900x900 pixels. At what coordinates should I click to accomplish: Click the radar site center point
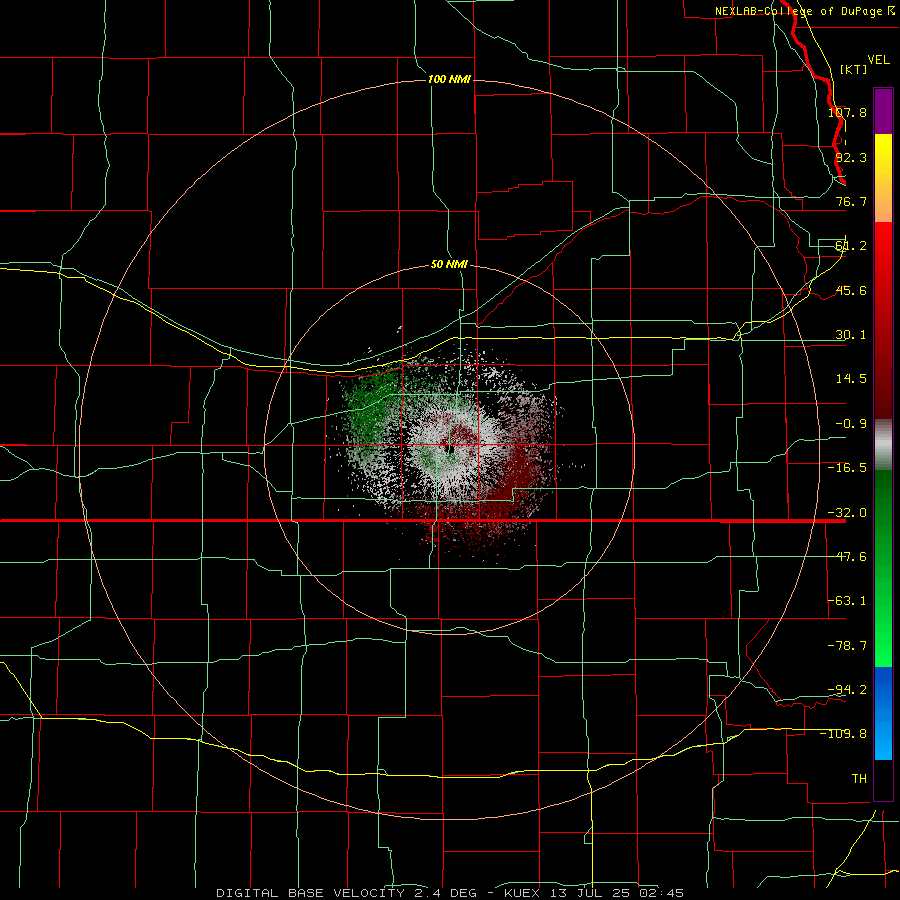click(451, 449)
